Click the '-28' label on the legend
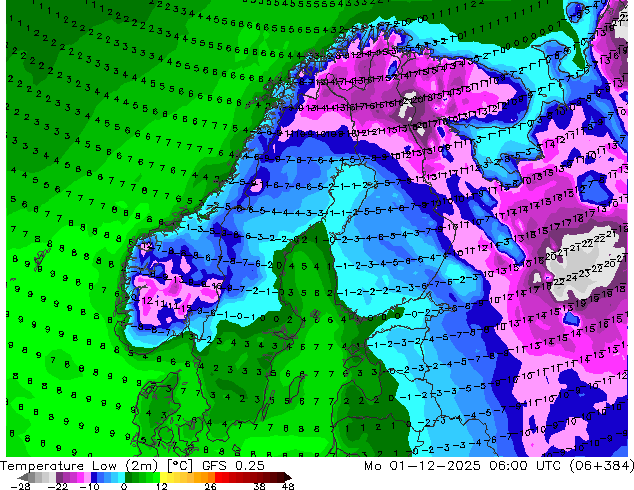 pyautogui.click(x=20, y=486)
